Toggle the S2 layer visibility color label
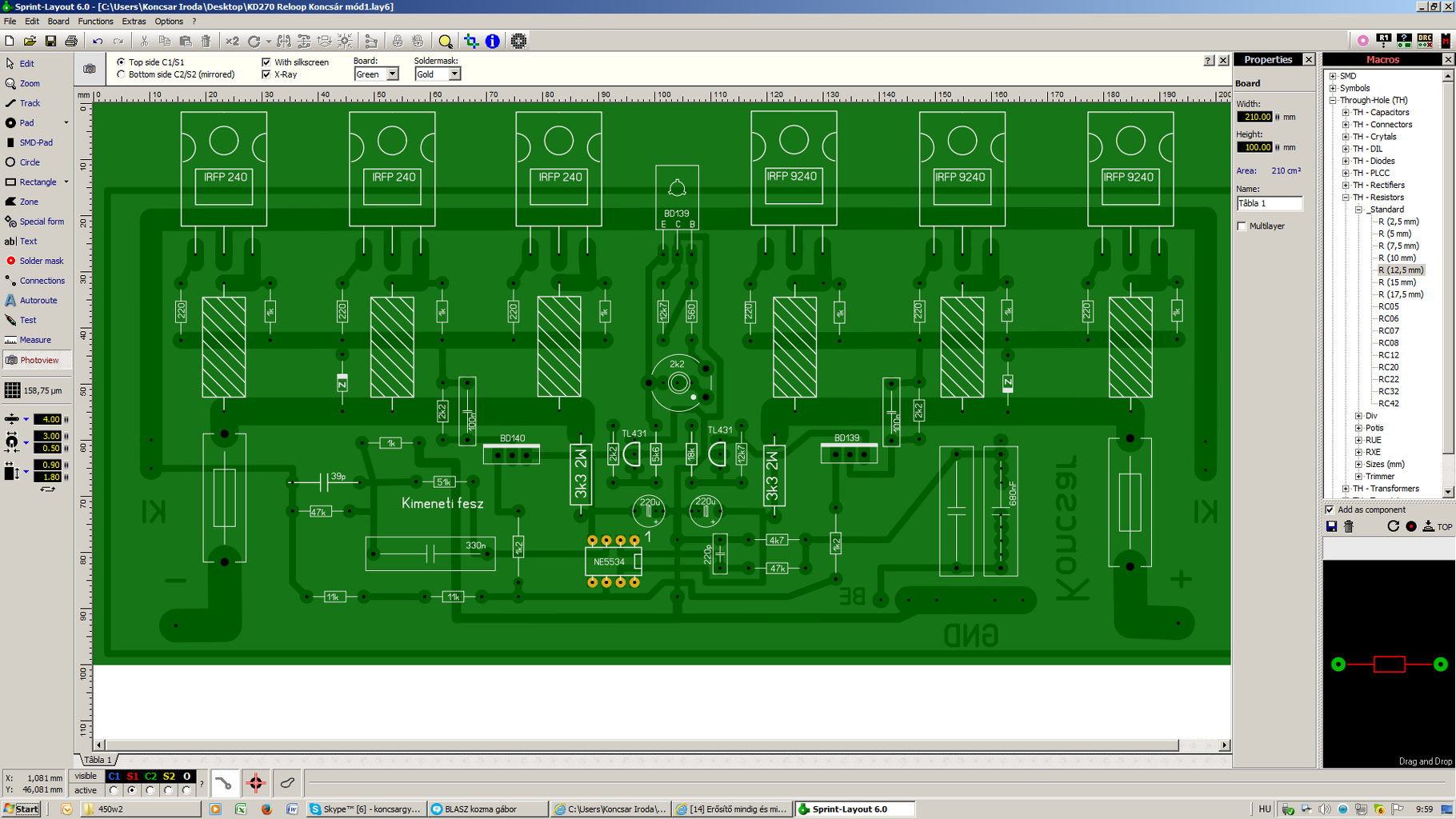The image size is (1456, 819). tap(169, 776)
